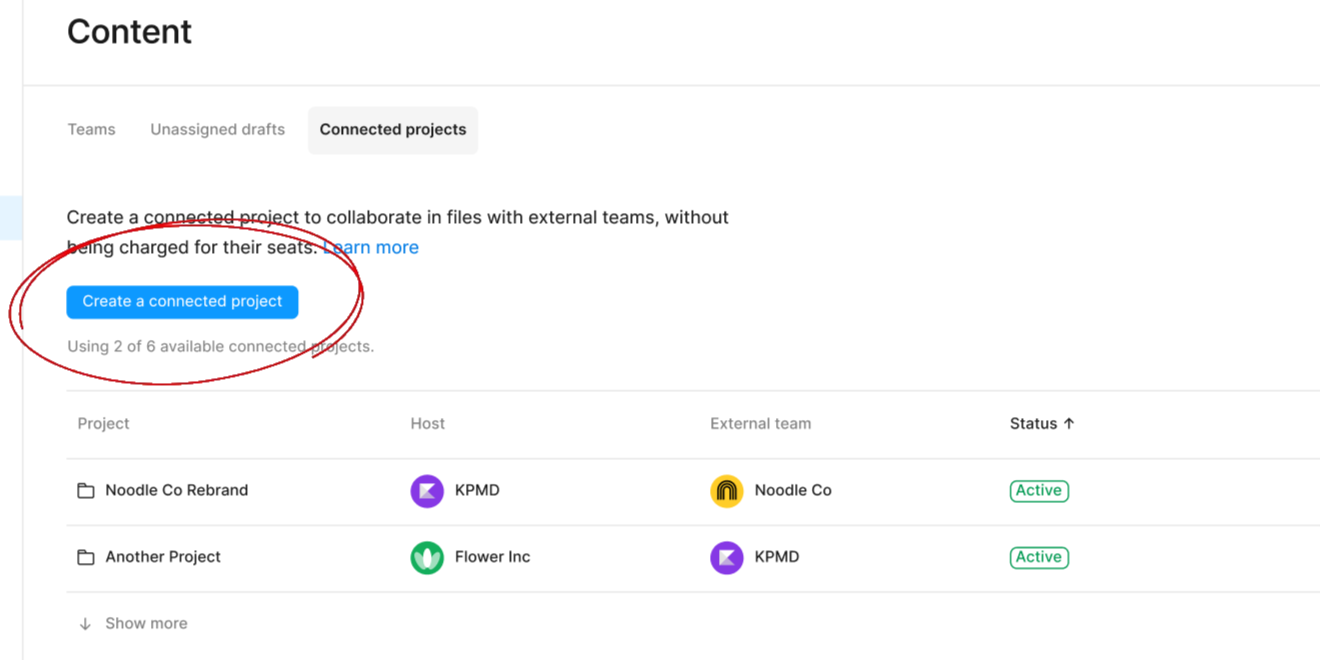Viewport: 1320px width, 660px height.
Task: Click the connected projects usage counter text
Action: tap(220, 346)
